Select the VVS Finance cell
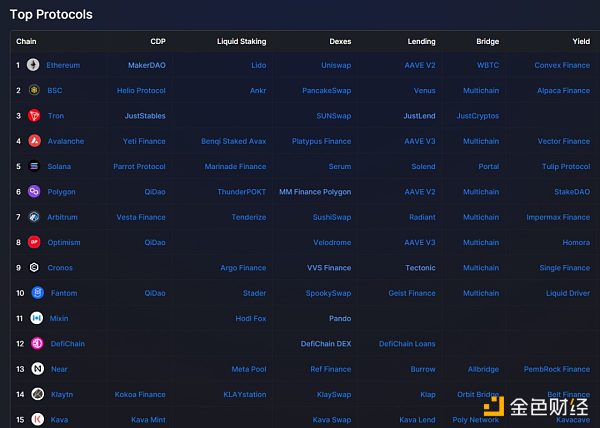 (x=329, y=268)
